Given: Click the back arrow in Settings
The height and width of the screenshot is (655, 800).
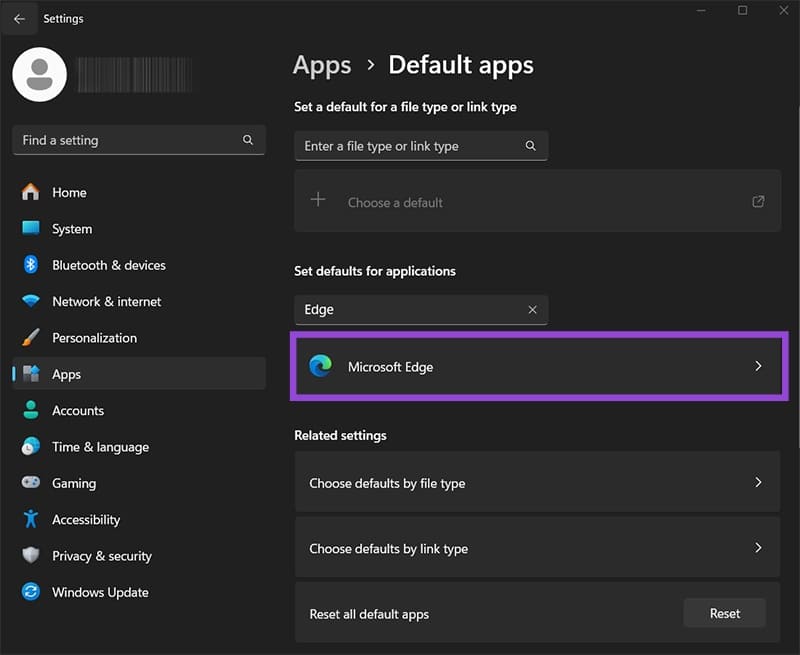Looking at the screenshot, I should (x=19, y=19).
